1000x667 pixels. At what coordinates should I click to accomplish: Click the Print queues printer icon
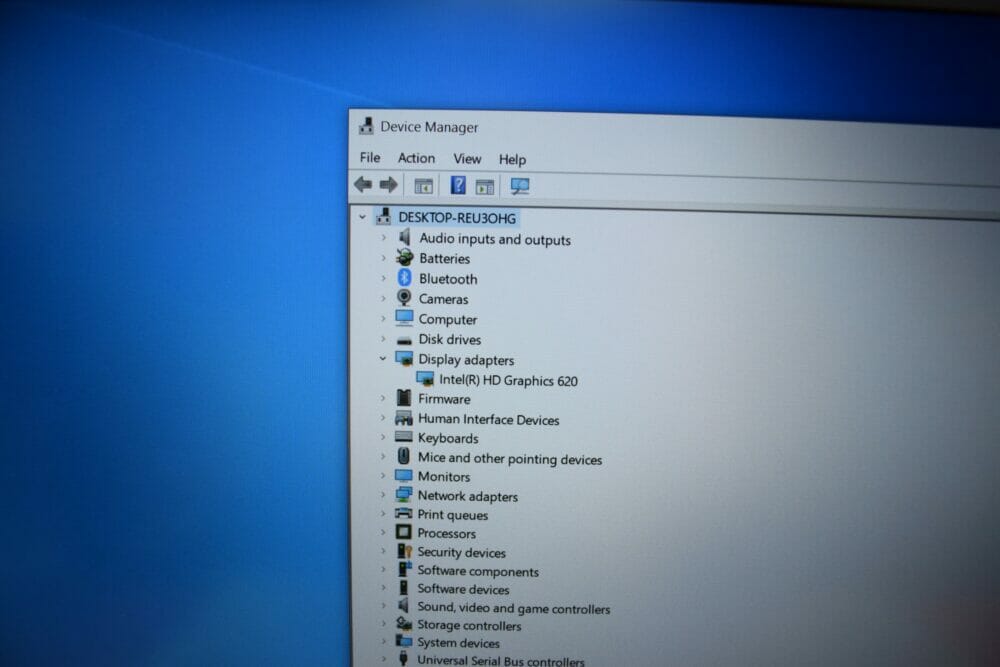[404, 513]
